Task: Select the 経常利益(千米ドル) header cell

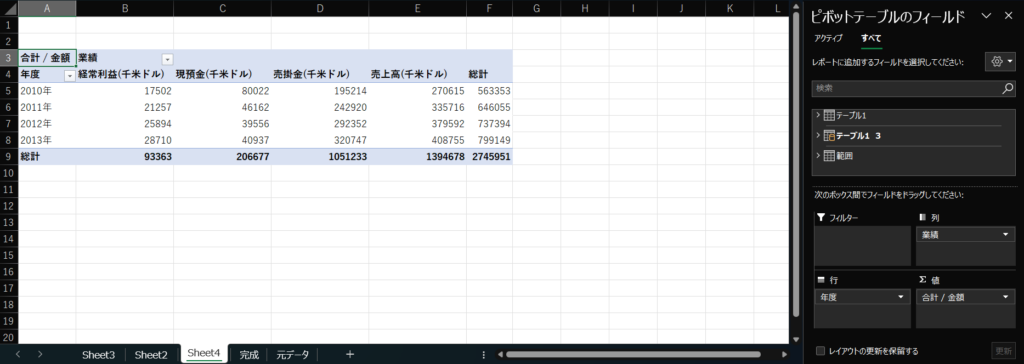Action: pos(125,74)
